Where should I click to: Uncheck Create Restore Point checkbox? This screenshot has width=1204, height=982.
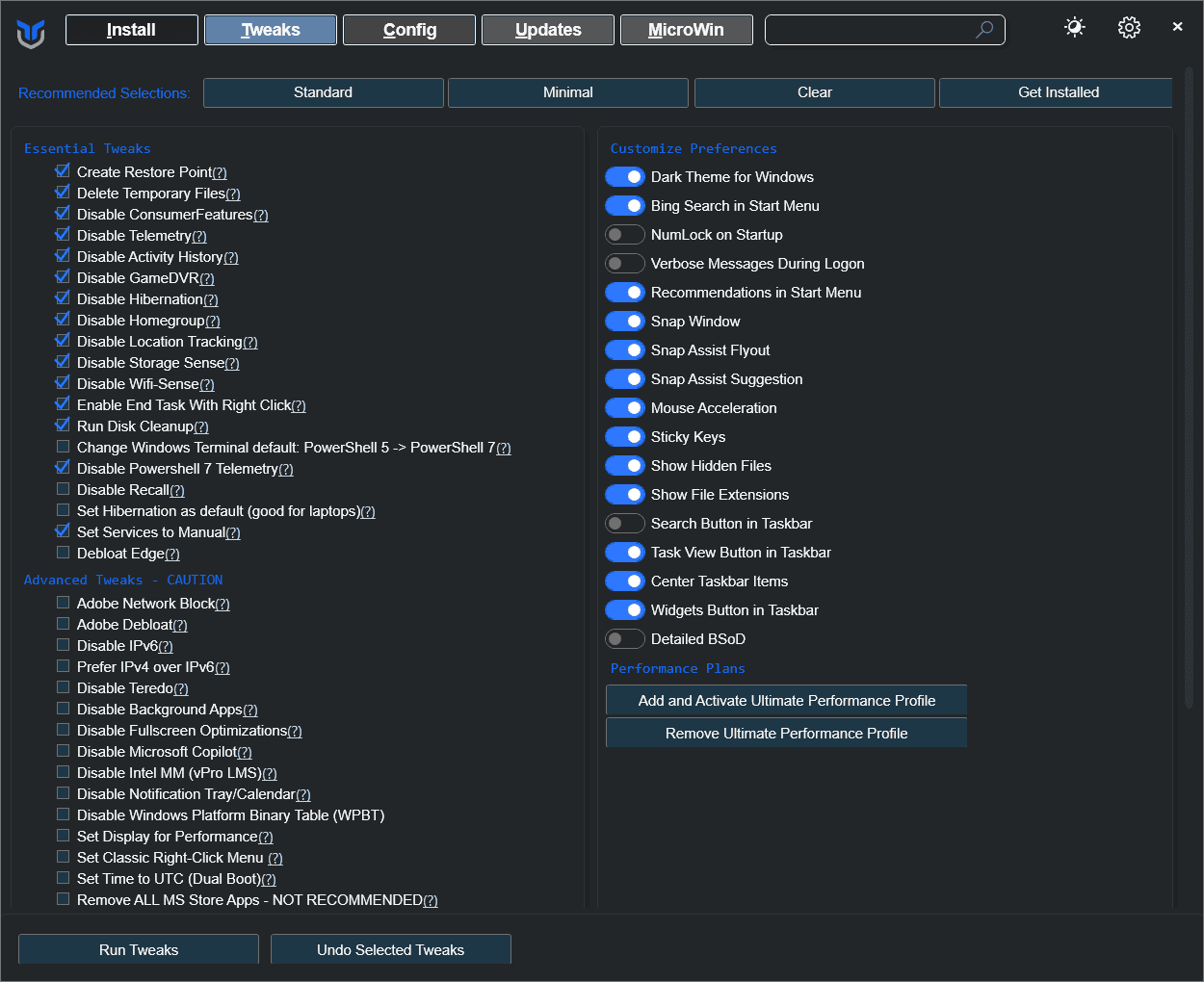point(63,171)
